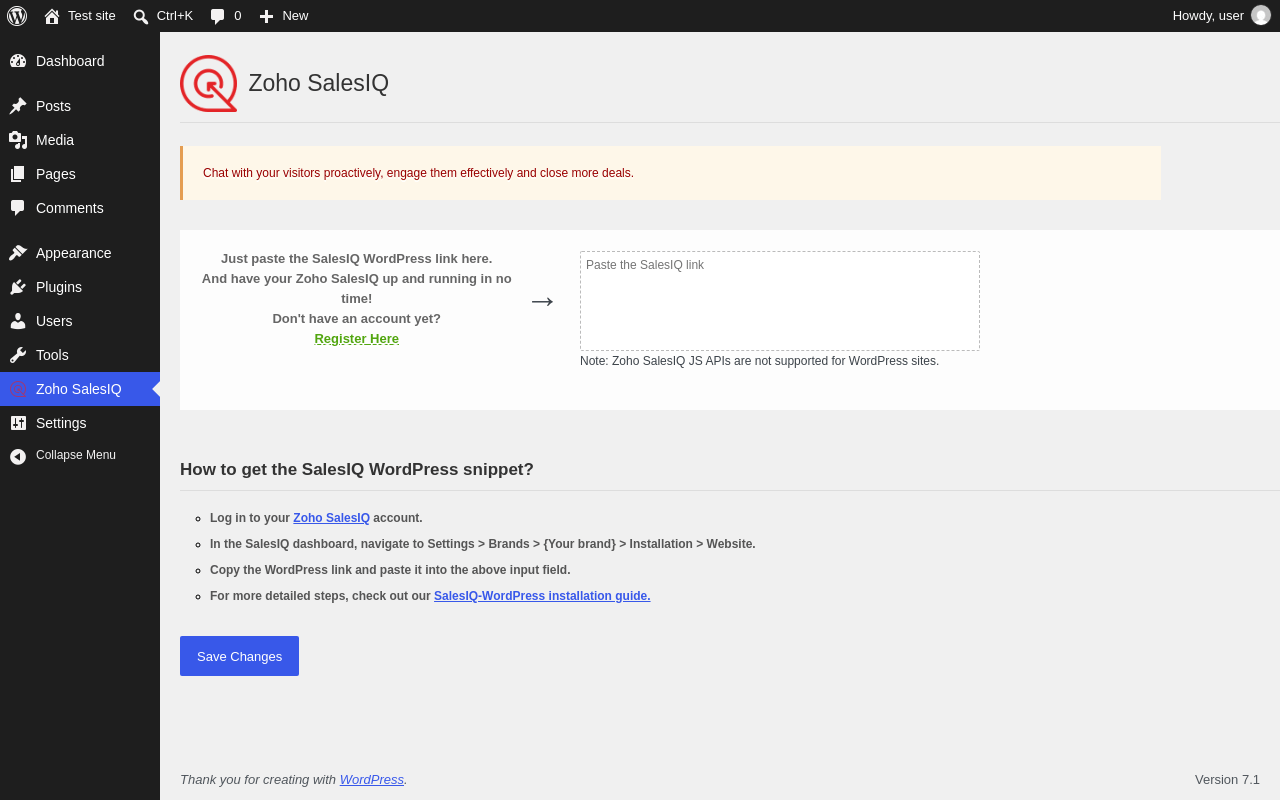Screen dimensions: 1280x800
Task: Open the Dashboard menu item
Action: coord(80,61)
